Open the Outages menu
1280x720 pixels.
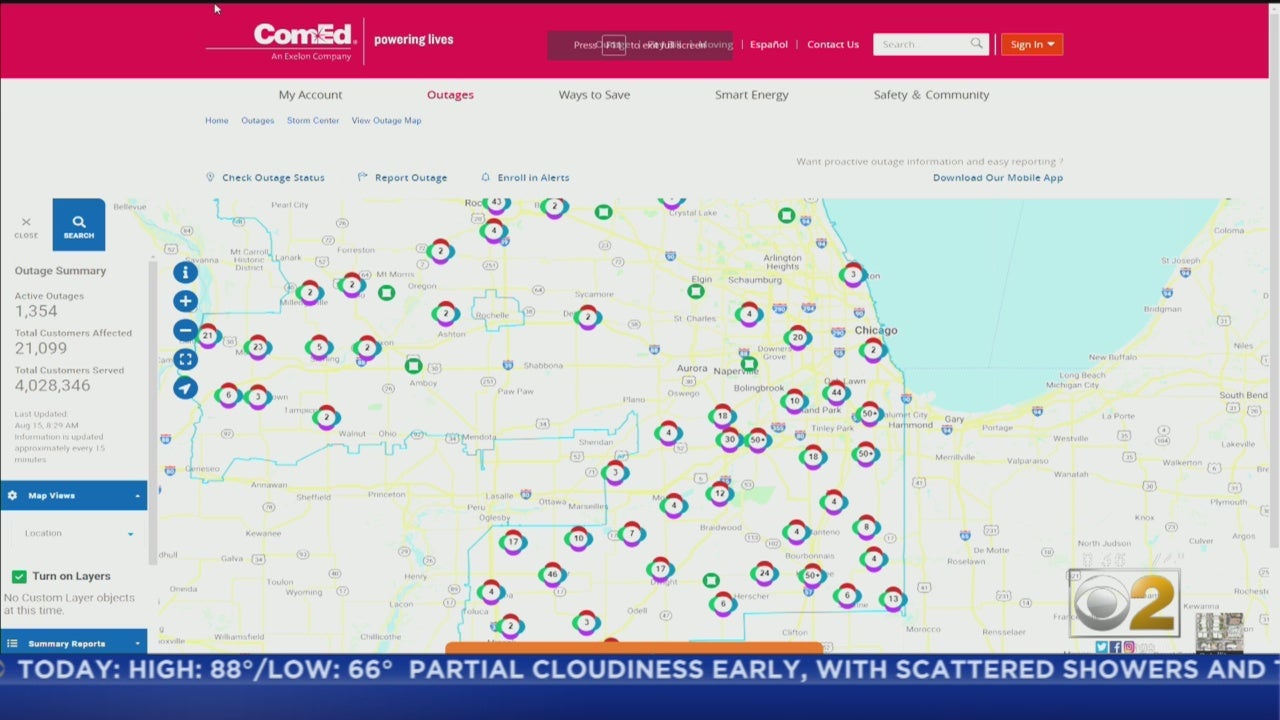click(x=450, y=95)
